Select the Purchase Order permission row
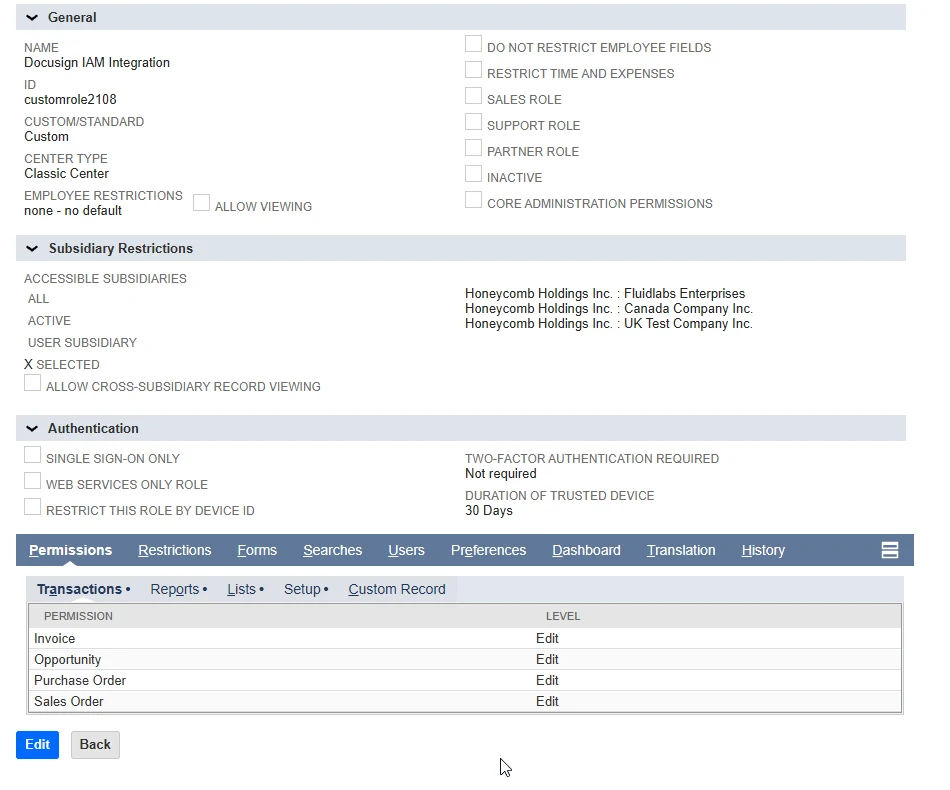The width and height of the screenshot is (950, 790). [x=465, y=680]
